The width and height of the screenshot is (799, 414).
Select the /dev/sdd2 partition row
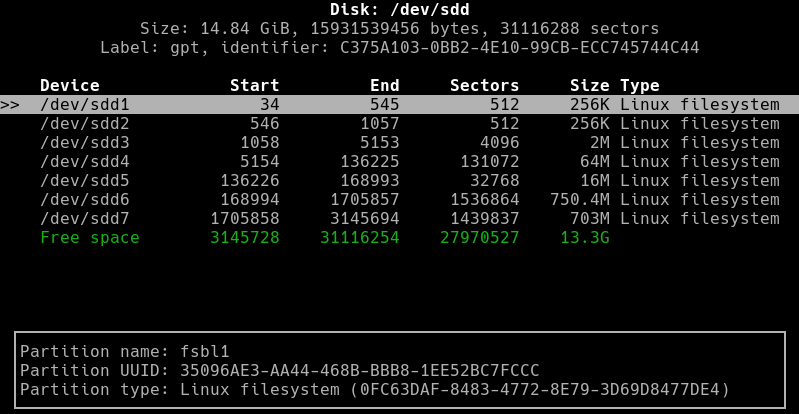click(410, 124)
